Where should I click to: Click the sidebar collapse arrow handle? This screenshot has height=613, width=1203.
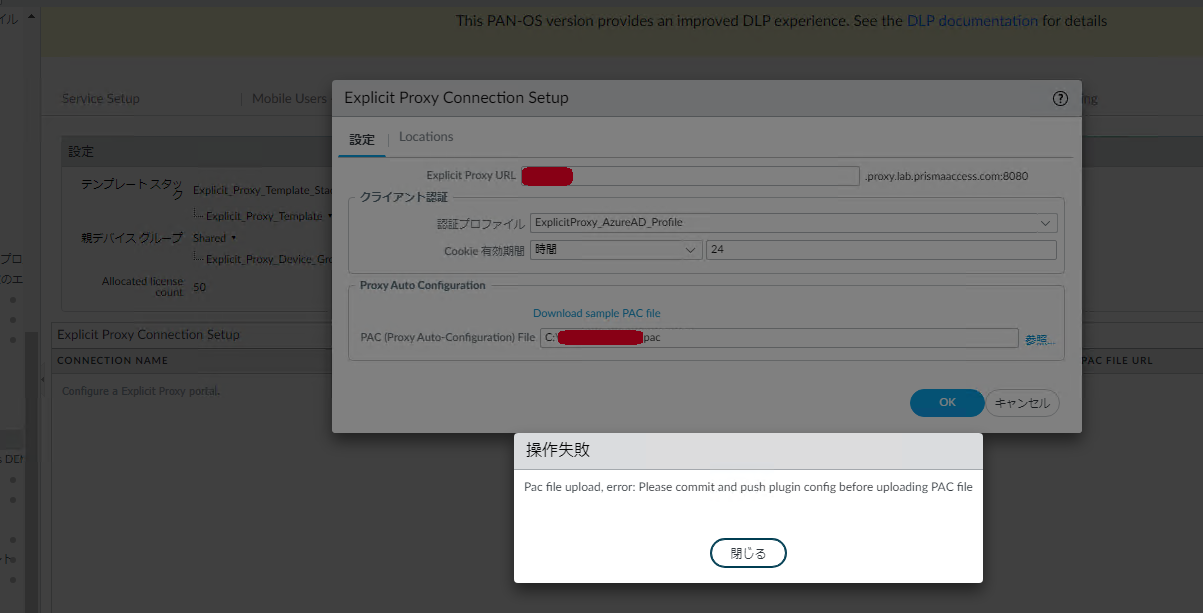click(x=43, y=380)
